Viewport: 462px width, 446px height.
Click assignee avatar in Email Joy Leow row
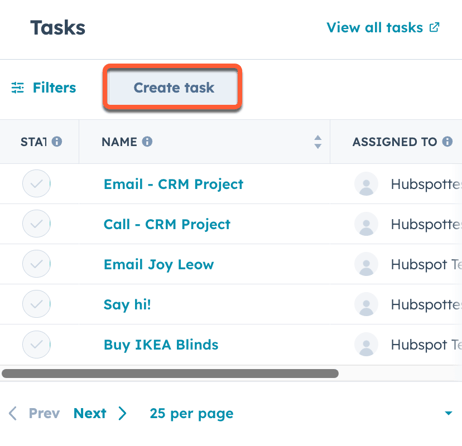[x=366, y=264]
